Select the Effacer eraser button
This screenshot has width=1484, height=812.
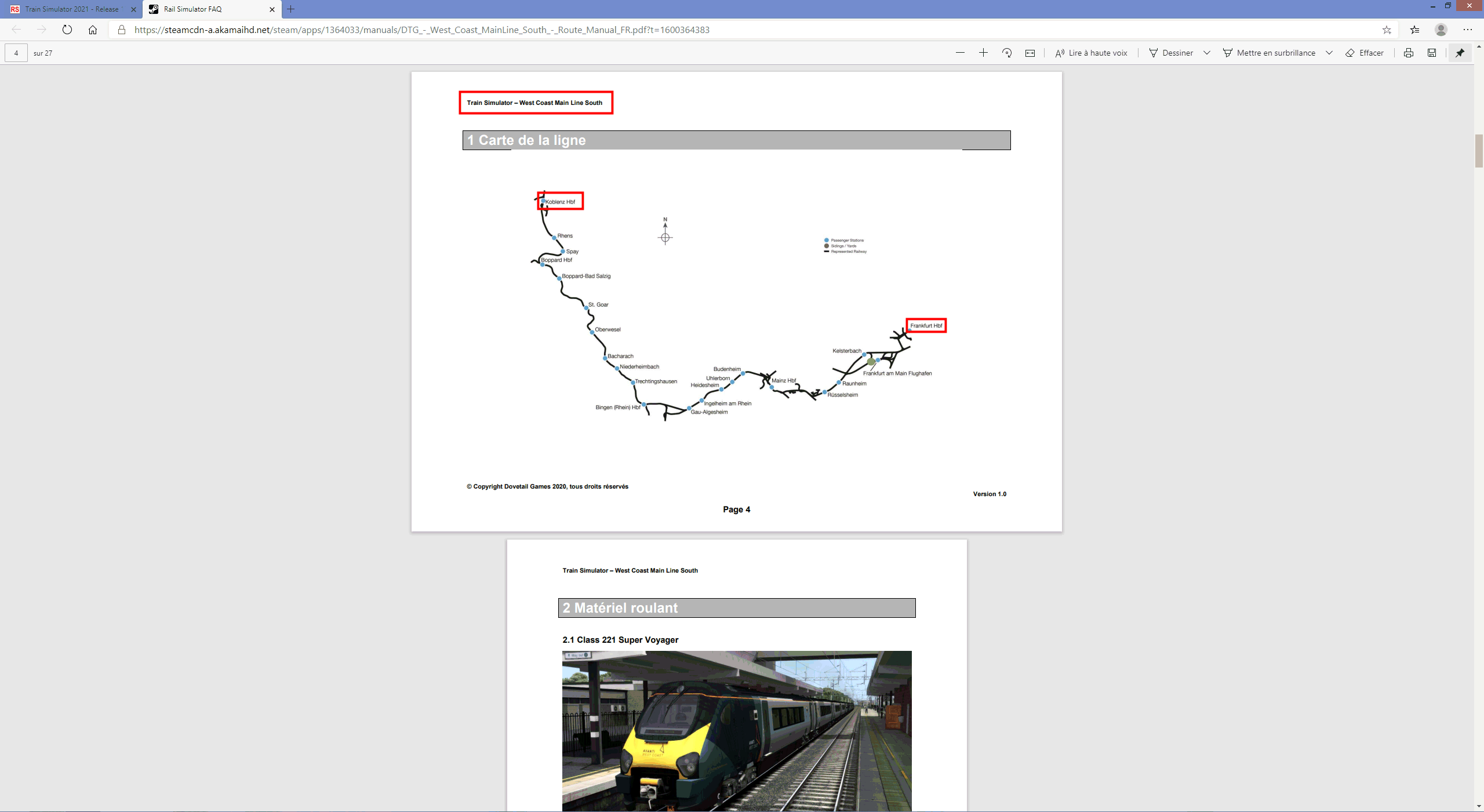click(x=1365, y=53)
